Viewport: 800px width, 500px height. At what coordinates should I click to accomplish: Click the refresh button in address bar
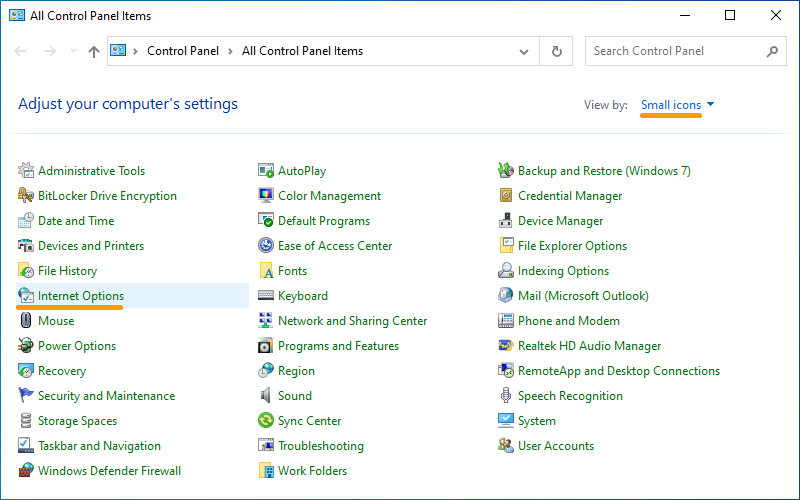pos(556,51)
